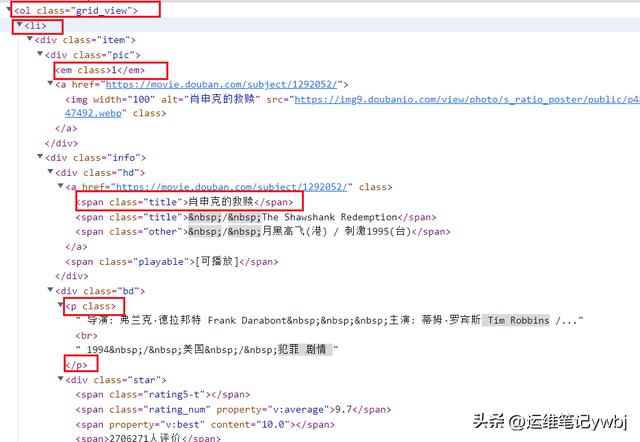The image size is (640, 442).
Task: Collapse the div class="hd" node
Action: 50,171
